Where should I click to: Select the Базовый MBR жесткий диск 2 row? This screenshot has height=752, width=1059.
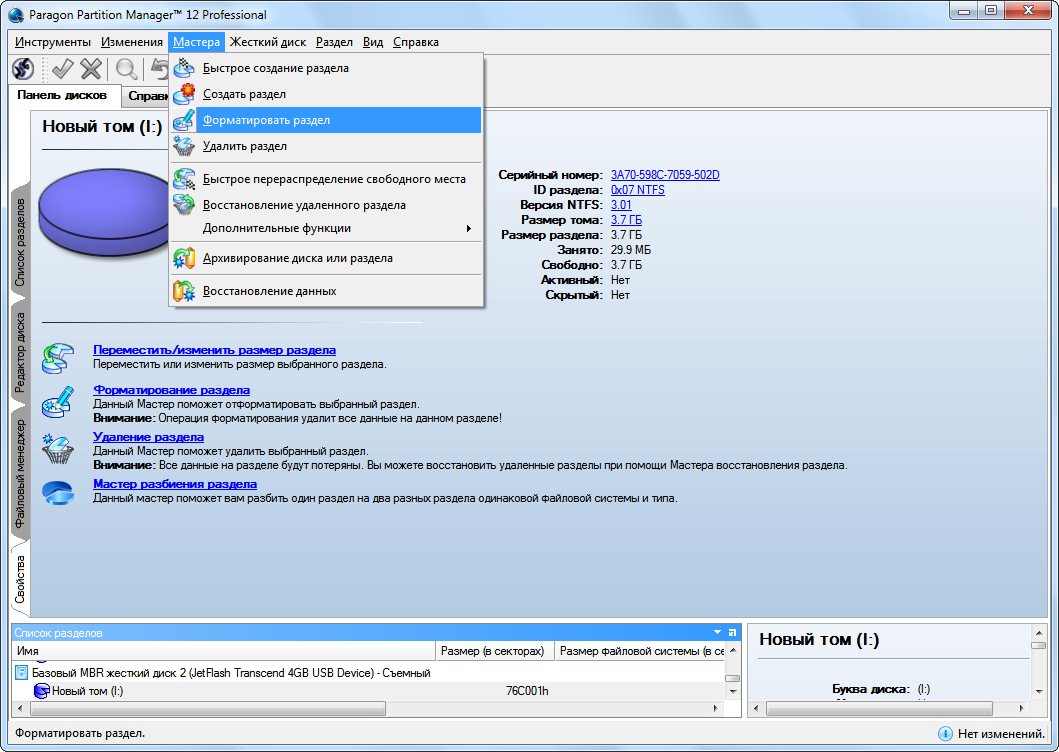click(368, 673)
